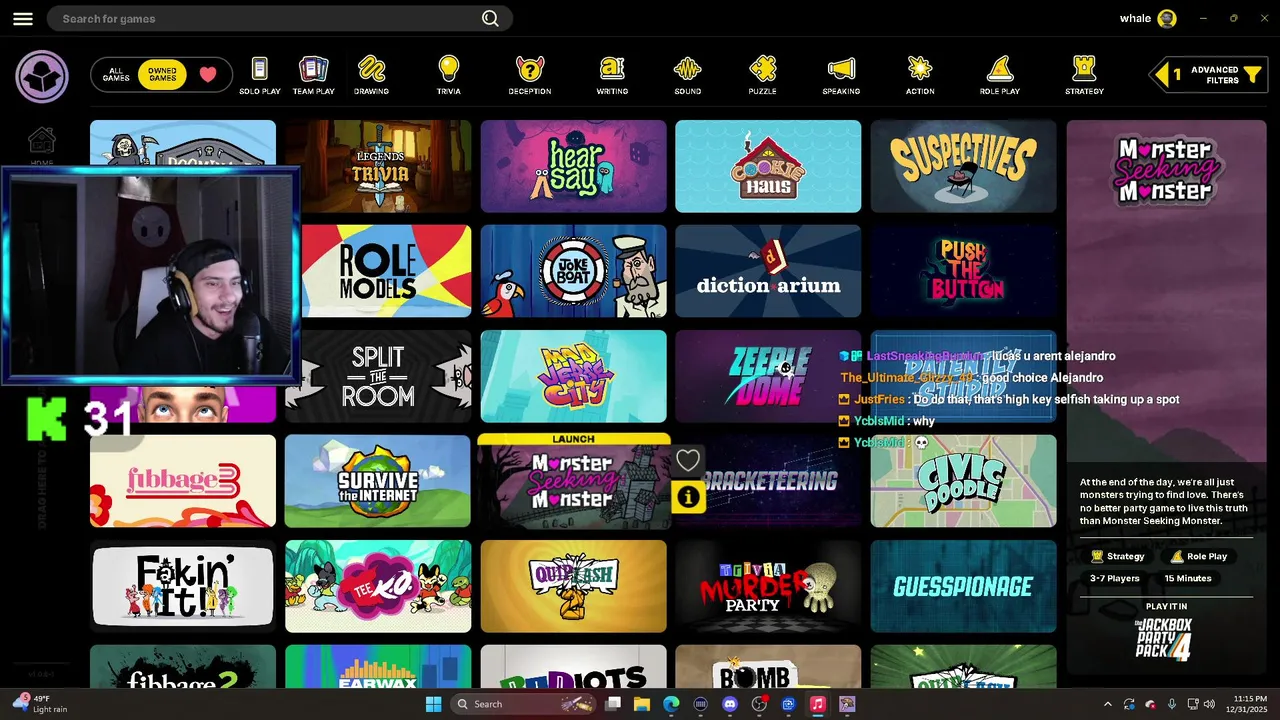This screenshot has height=720, width=1280.
Task: Focus the Search for games field
Action: (x=280, y=18)
